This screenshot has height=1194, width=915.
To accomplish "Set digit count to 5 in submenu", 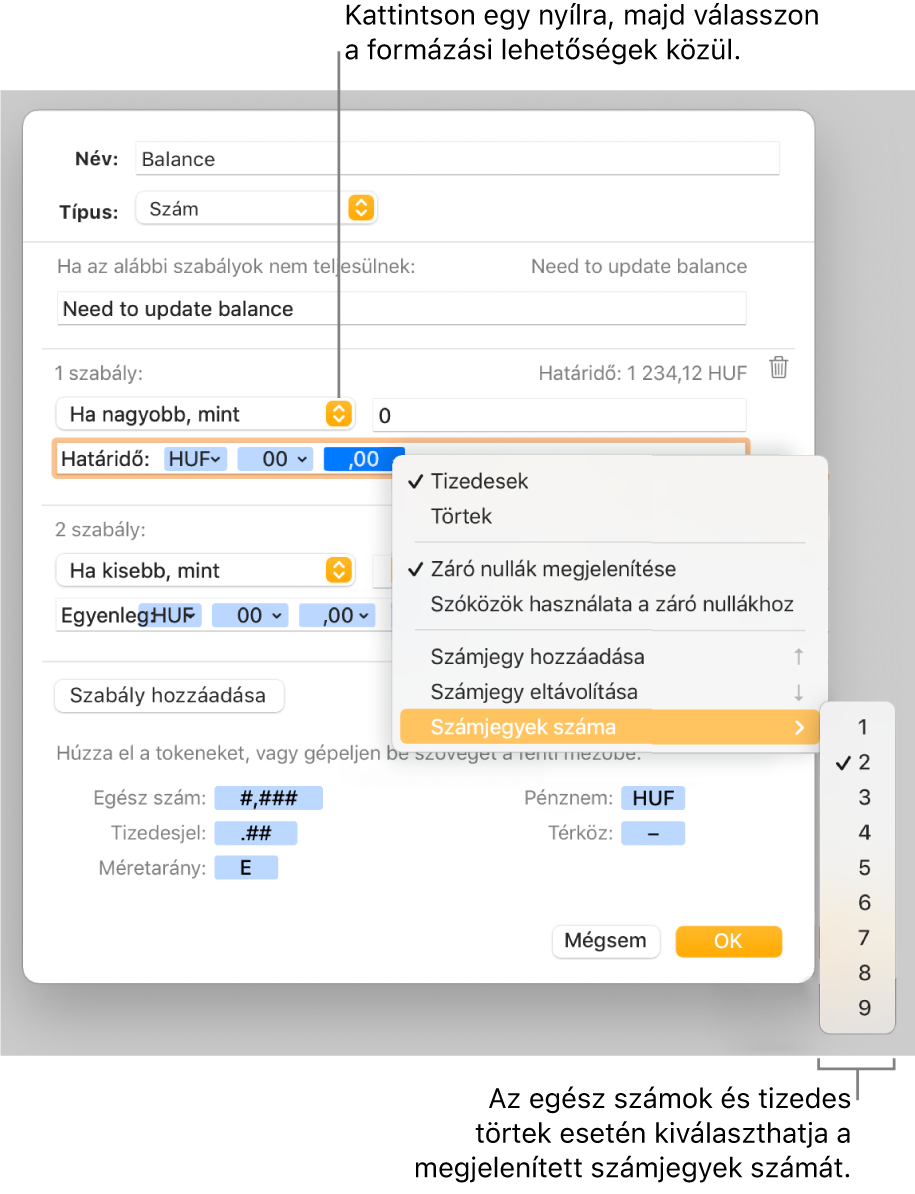I will point(857,867).
